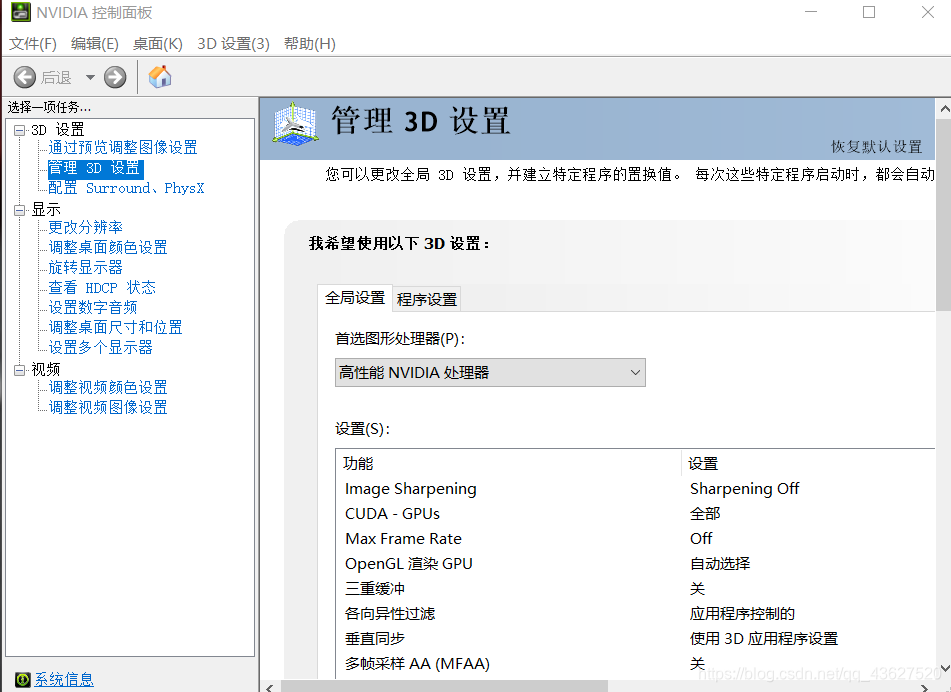This screenshot has height=692, width=951.
Task: Open 查看 HDCP 状态
Action: (x=102, y=287)
